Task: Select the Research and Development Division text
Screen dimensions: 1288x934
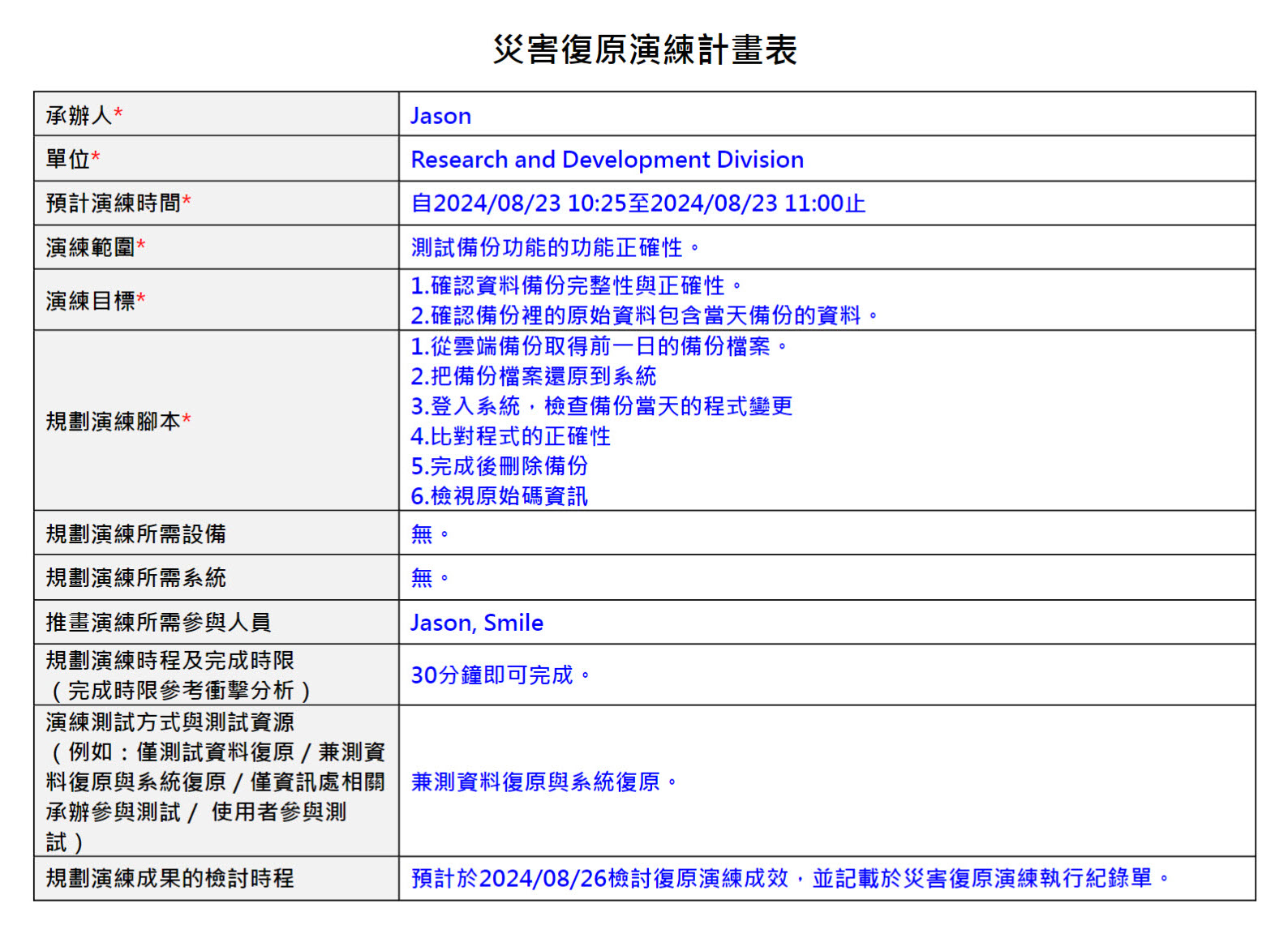Action: pos(607,160)
